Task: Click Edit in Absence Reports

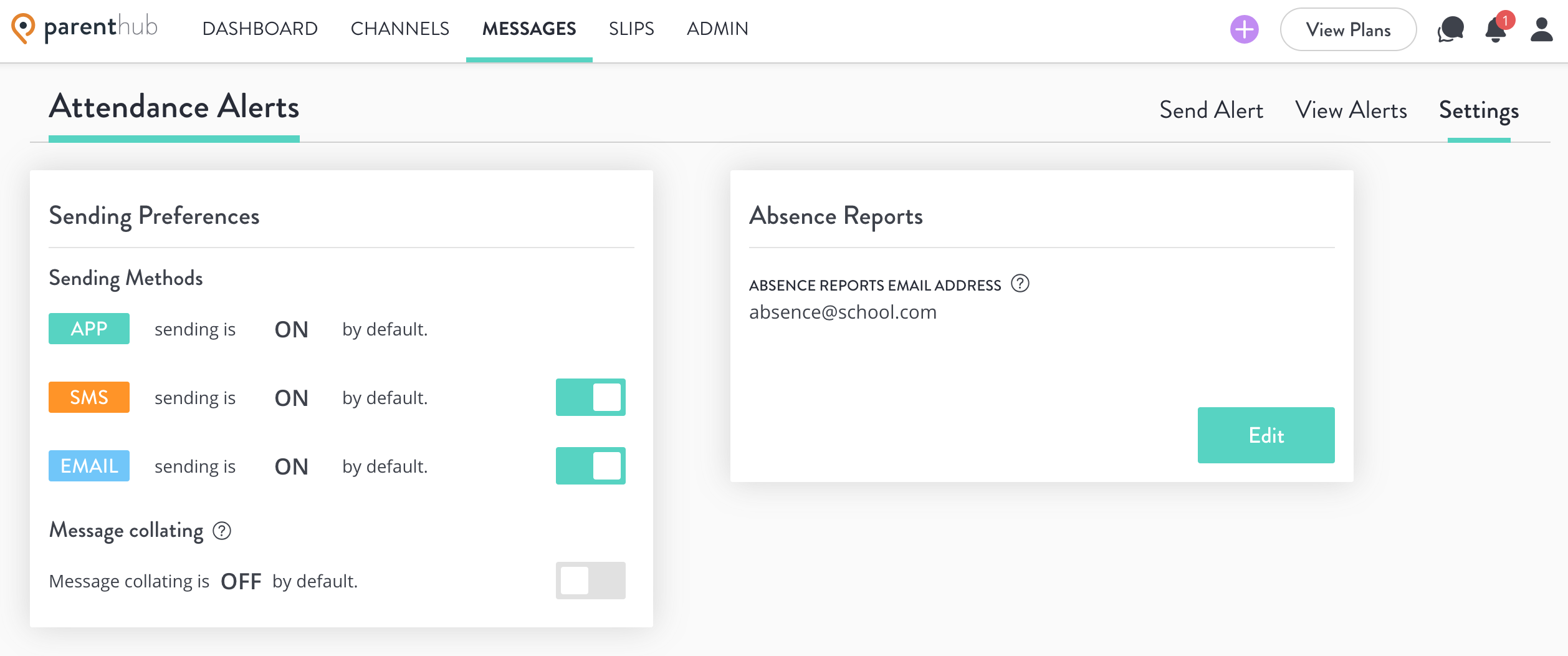Action: pyautogui.click(x=1266, y=435)
